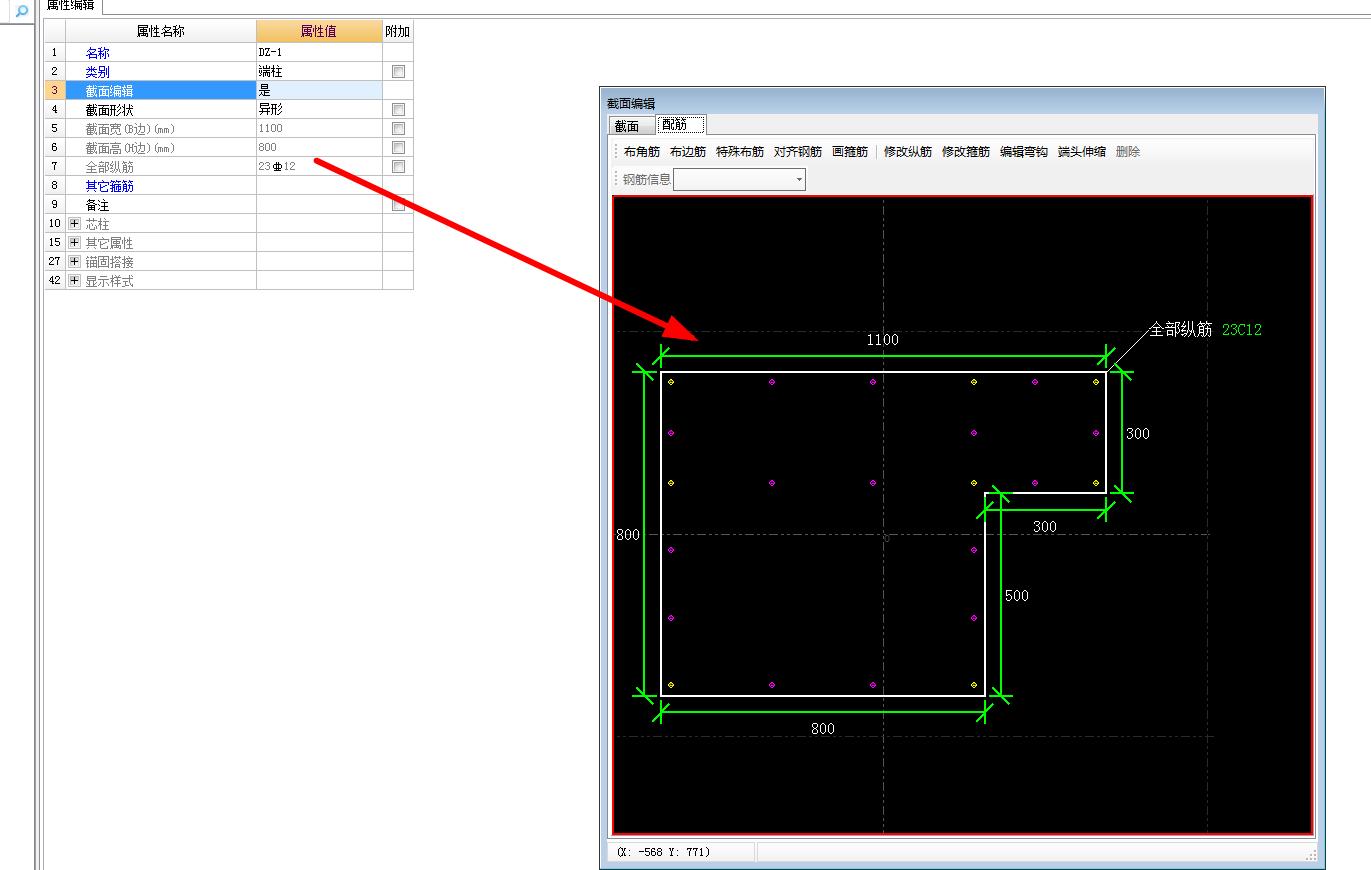Select the 类别 property label
The image size is (1371, 870).
click(97, 72)
